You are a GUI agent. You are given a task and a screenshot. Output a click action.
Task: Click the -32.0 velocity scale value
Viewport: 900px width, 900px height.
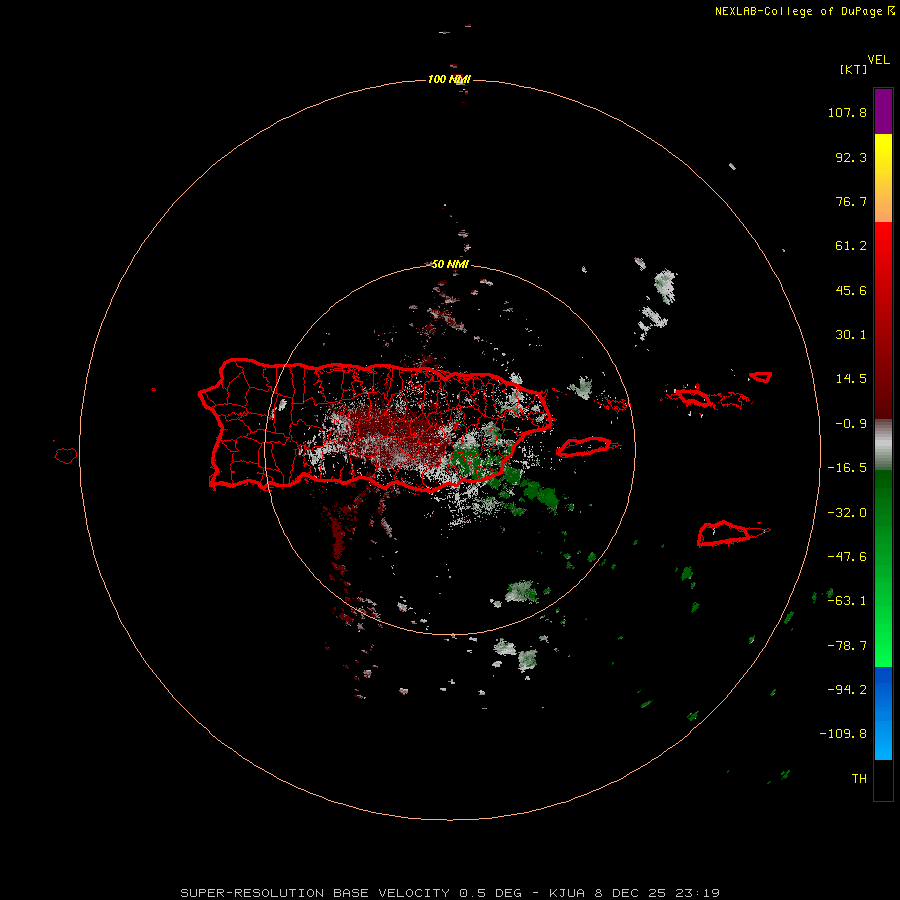point(847,513)
